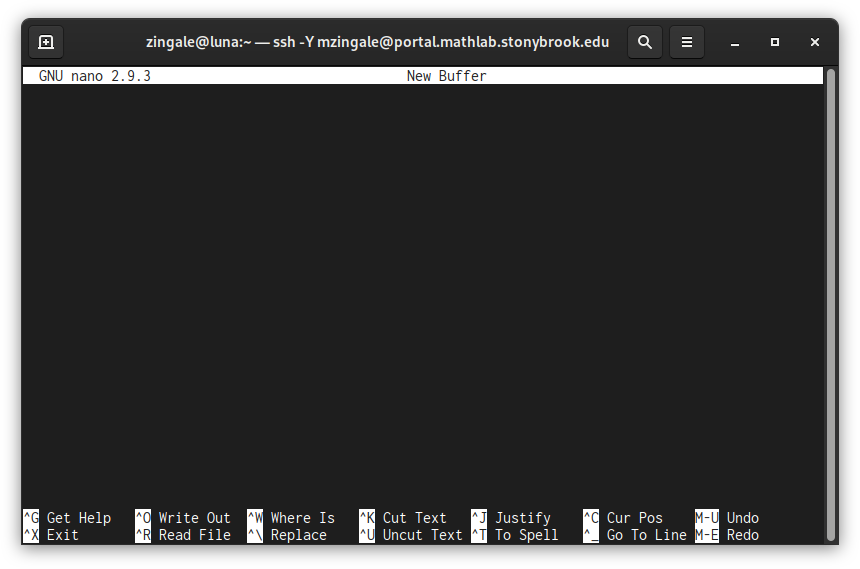Click the ^K Cut Text shortcut

click(x=403, y=518)
